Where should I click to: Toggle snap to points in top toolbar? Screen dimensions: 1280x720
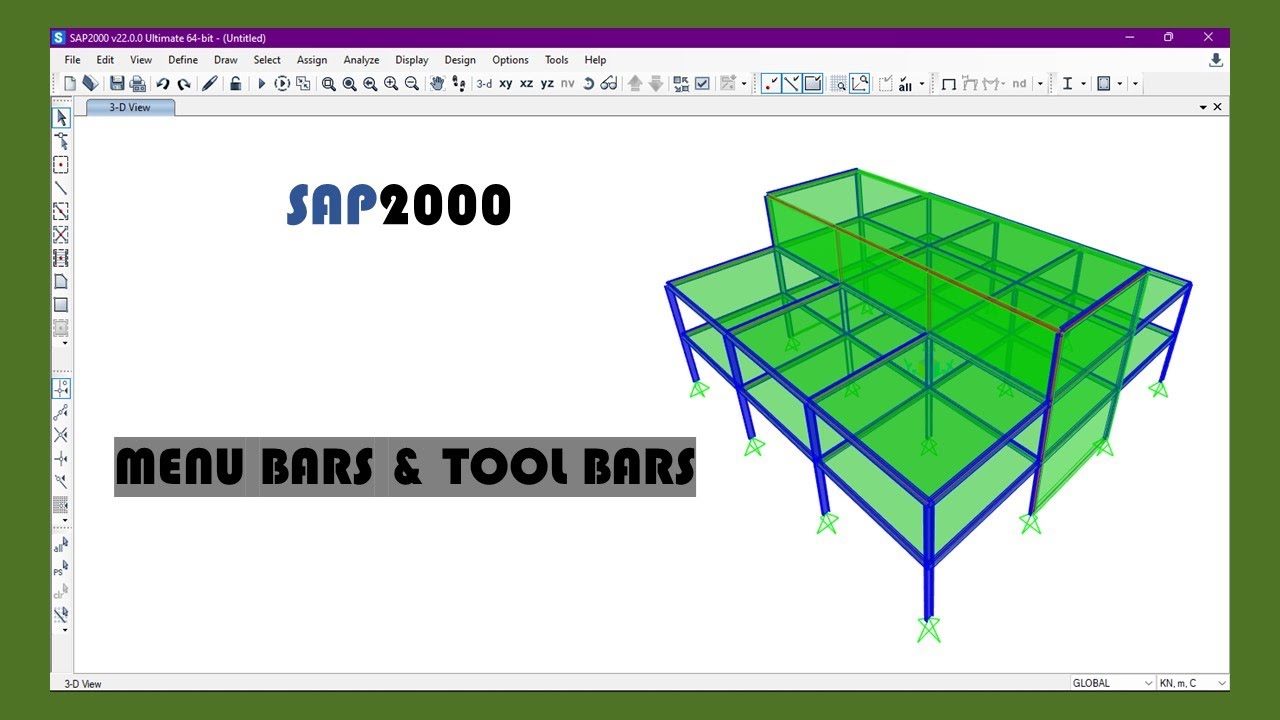click(771, 84)
